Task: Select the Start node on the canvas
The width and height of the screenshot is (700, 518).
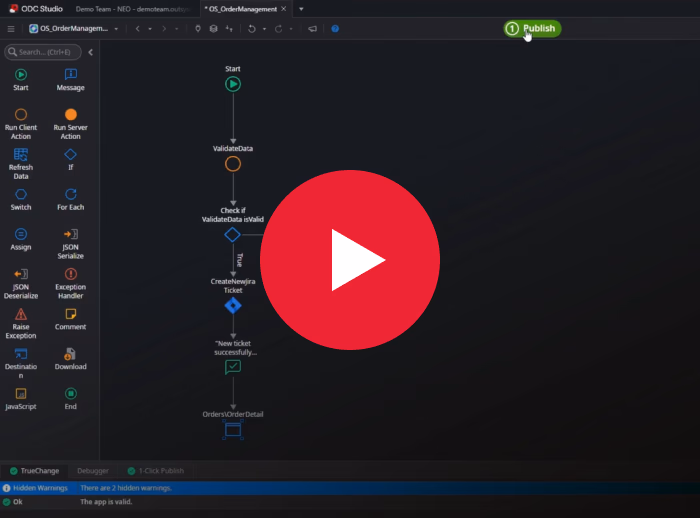Action: click(233, 84)
